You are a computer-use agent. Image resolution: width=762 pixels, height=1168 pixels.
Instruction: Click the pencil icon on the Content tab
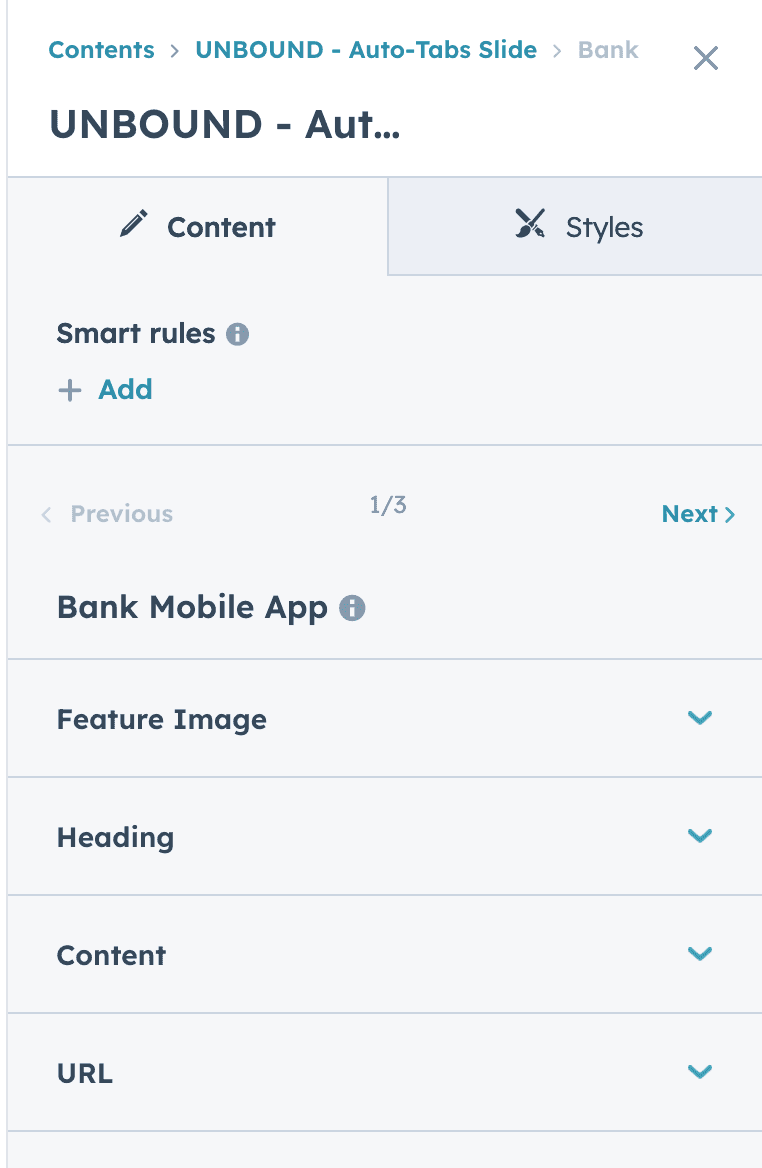click(x=135, y=224)
